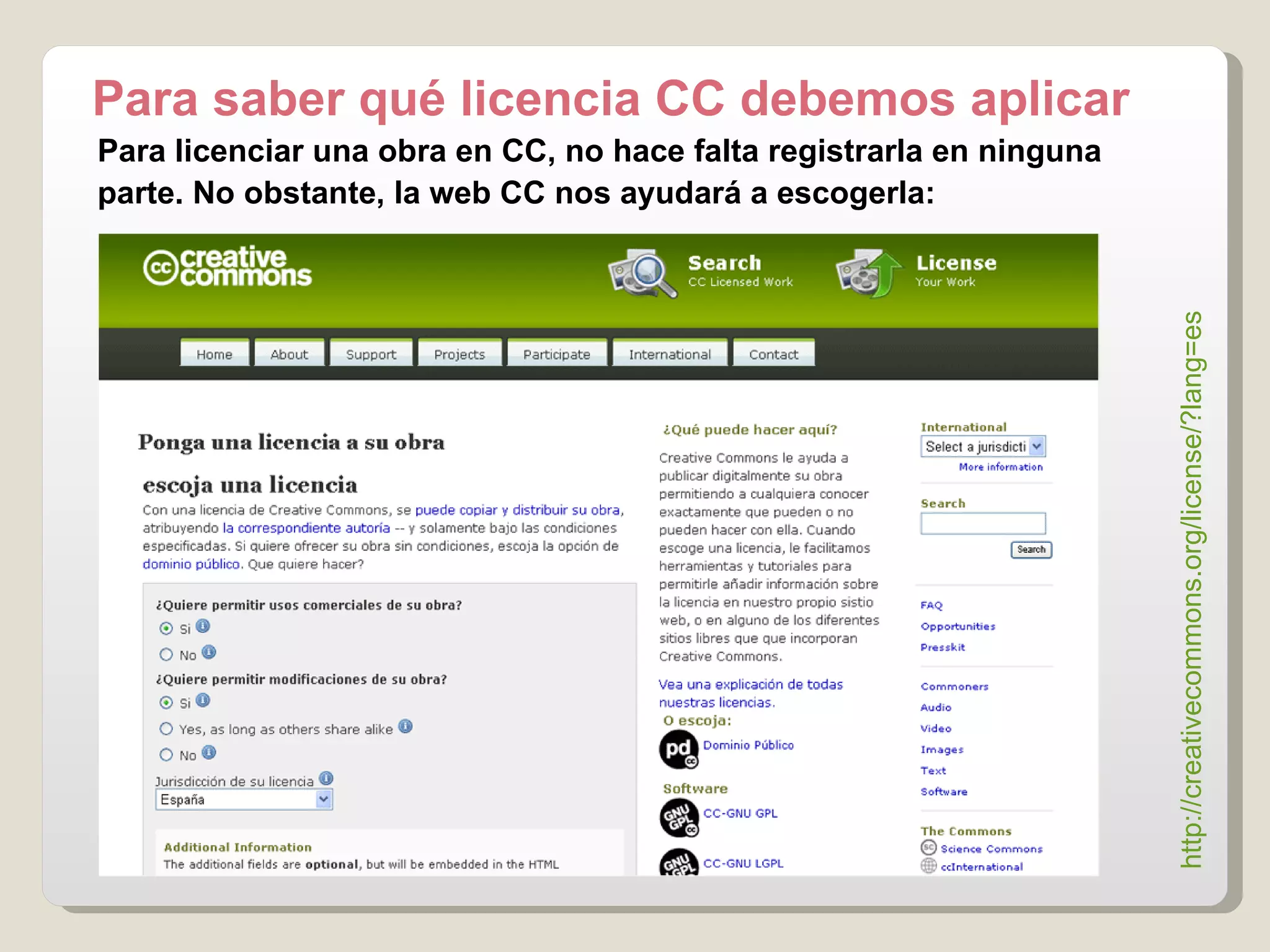This screenshot has height=952, width=1270.
Task: Open the Commoners sidebar link
Action: [954, 686]
